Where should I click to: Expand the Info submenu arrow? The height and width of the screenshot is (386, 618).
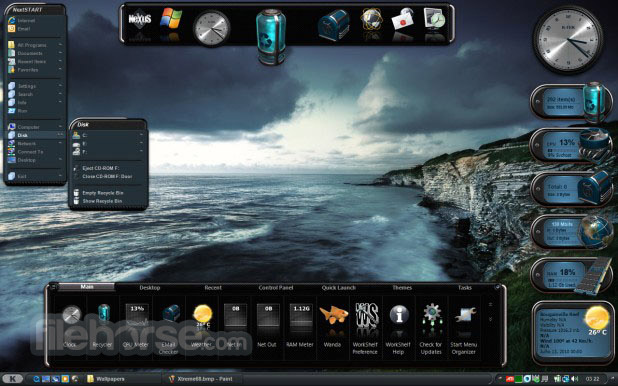pyautogui.click(x=60, y=103)
